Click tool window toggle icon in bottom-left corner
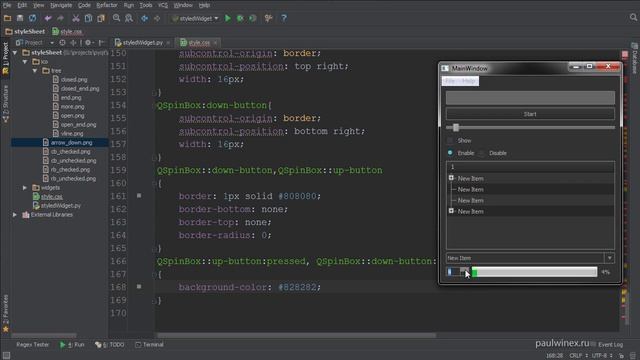640x360 pixels. point(6,356)
